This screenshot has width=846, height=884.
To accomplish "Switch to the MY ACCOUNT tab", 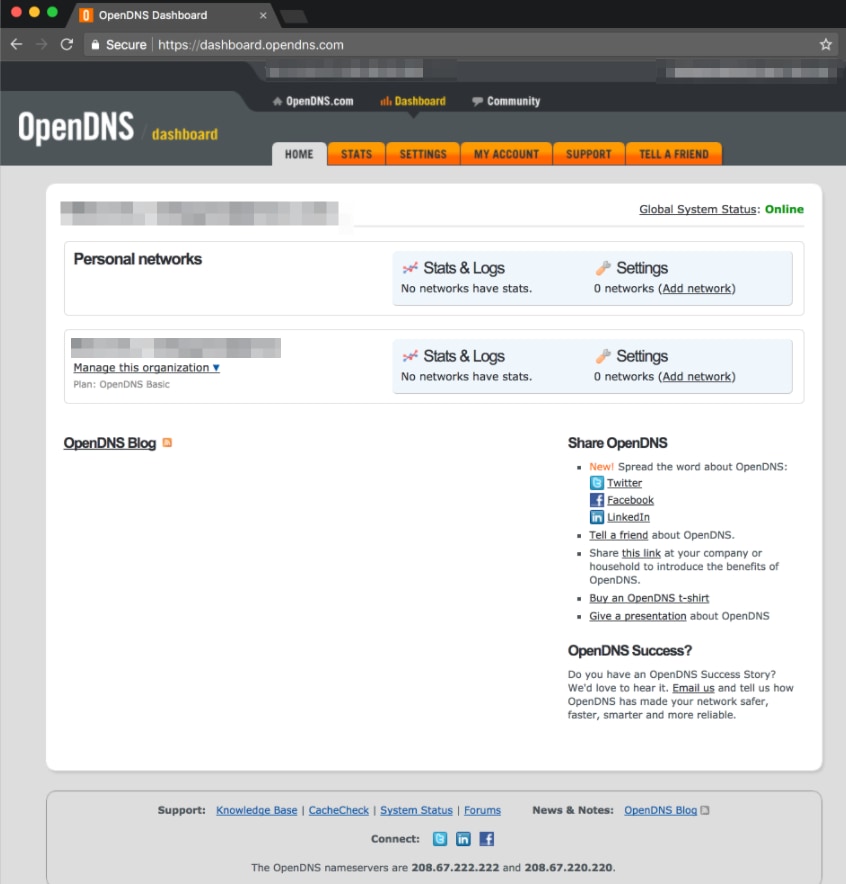I will 506,154.
